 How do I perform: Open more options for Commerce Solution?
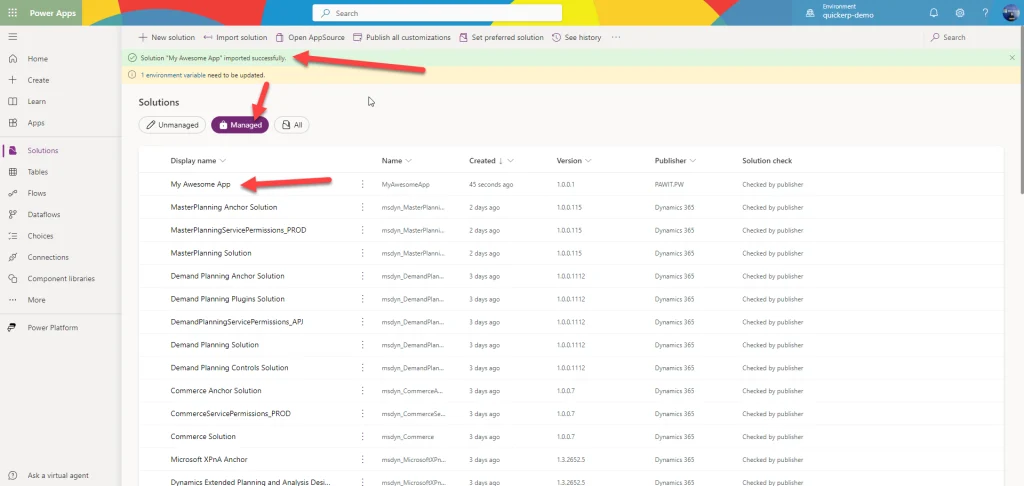click(362, 436)
